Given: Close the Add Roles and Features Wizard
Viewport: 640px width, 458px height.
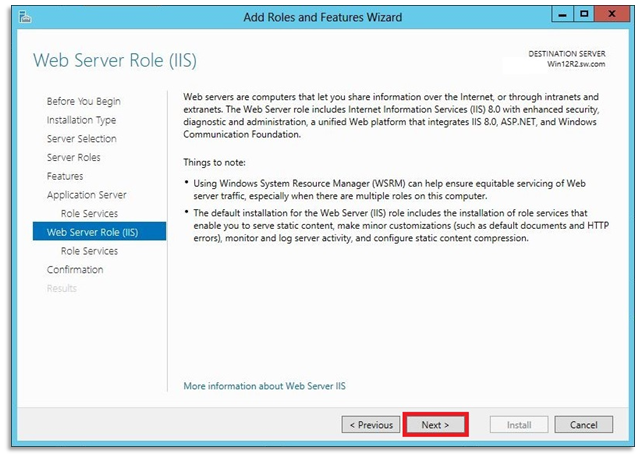Looking at the screenshot, I should coord(612,14).
